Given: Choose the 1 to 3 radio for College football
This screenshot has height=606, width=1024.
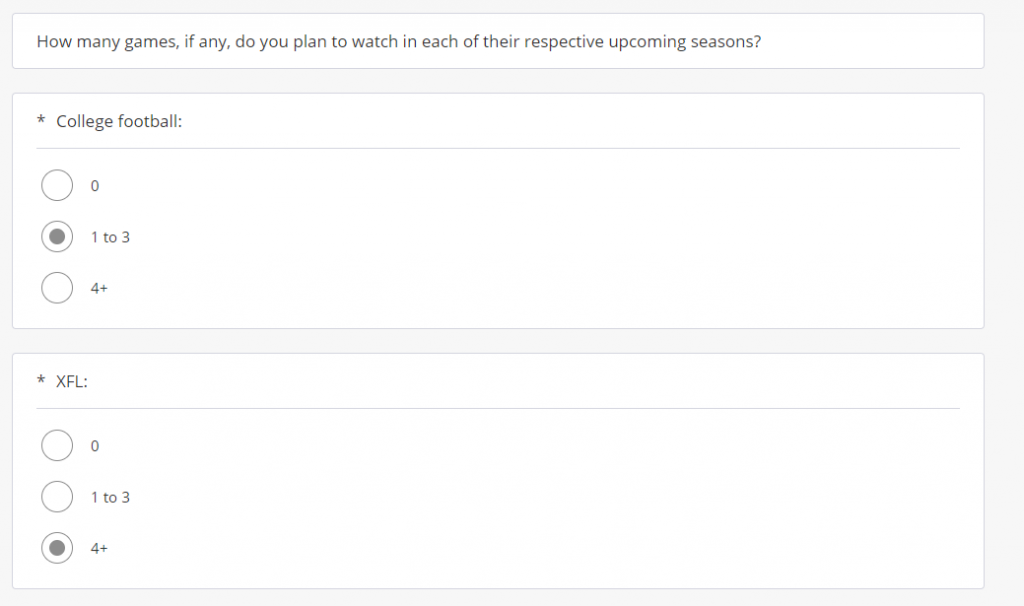Looking at the screenshot, I should point(57,237).
